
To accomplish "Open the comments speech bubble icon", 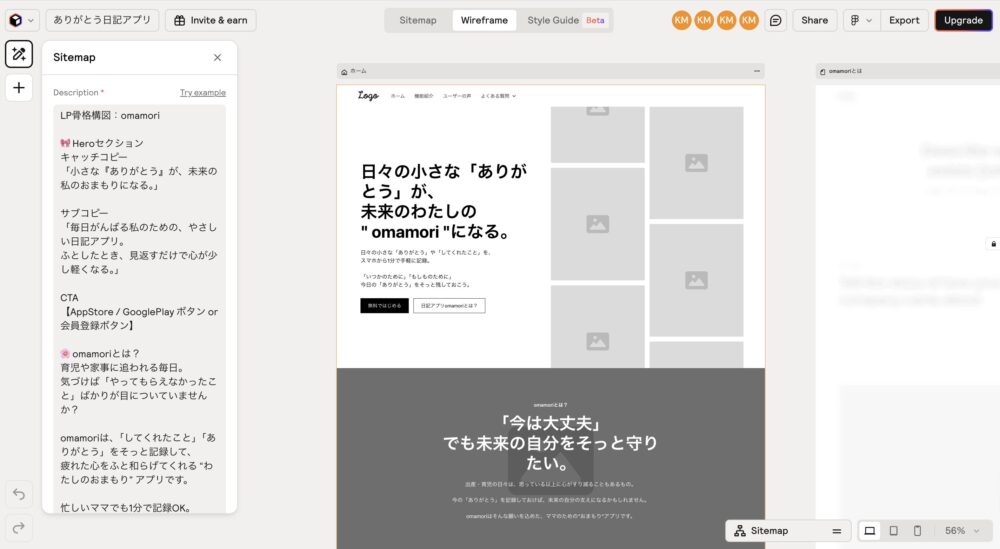I will point(775,20).
